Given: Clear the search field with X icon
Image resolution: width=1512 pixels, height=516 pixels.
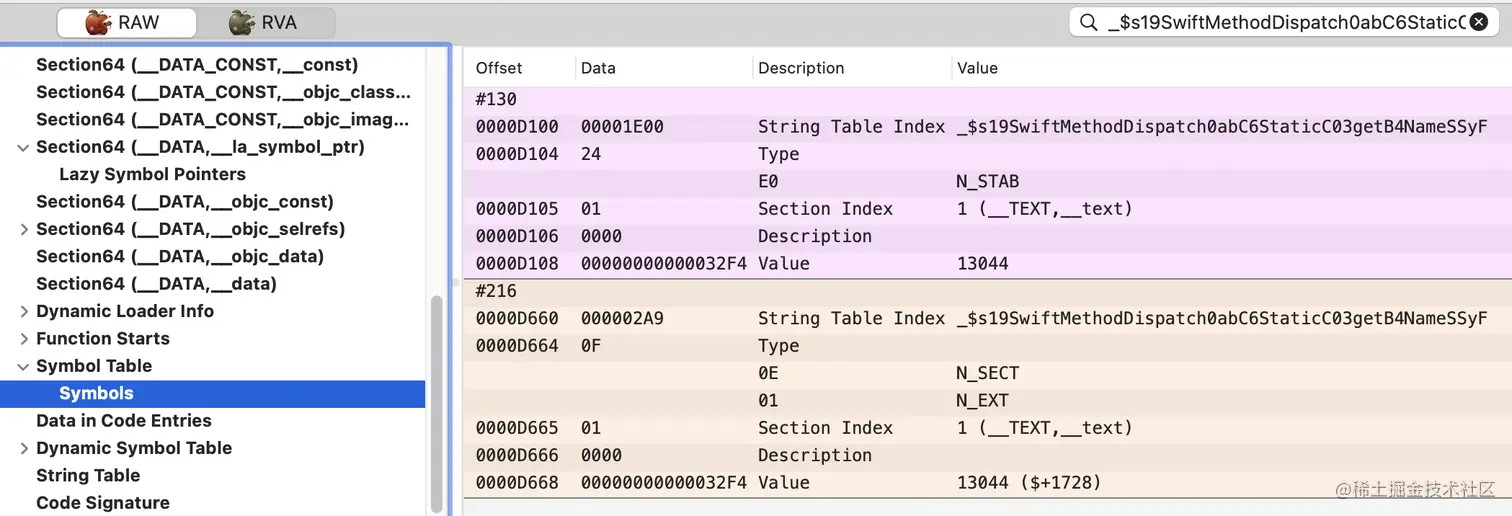Looking at the screenshot, I should tap(1478, 22).
